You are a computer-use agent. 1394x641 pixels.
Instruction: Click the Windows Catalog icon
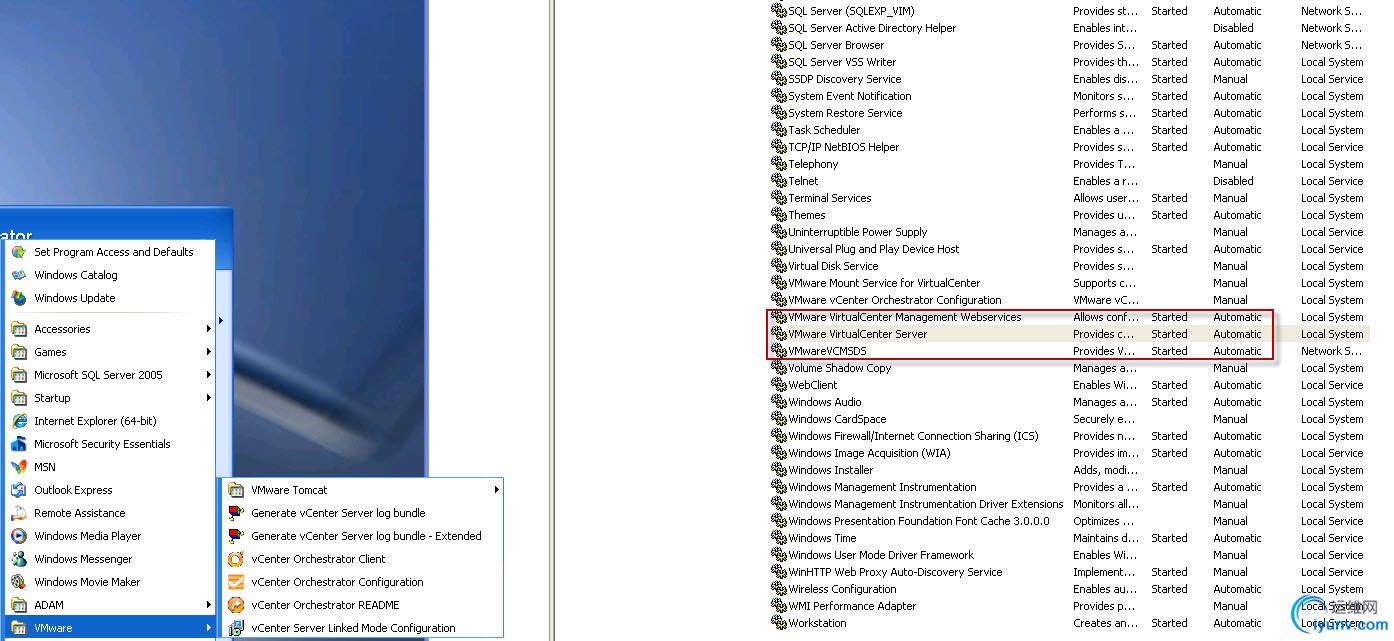pyautogui.click(x=18, y=275)
